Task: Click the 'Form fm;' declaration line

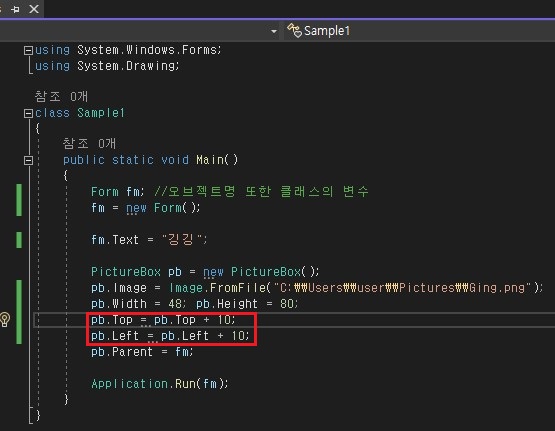Action: (118, 192)
